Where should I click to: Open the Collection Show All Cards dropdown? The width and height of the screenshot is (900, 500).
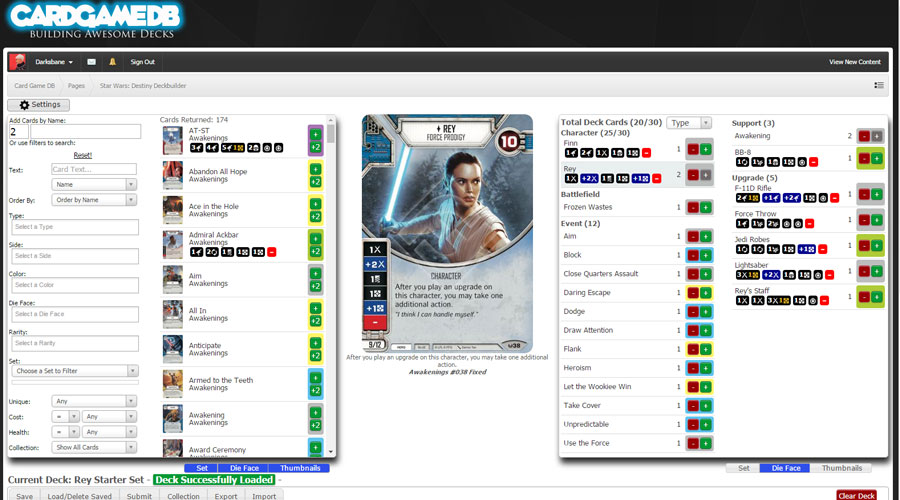click(x=95, y=447)
